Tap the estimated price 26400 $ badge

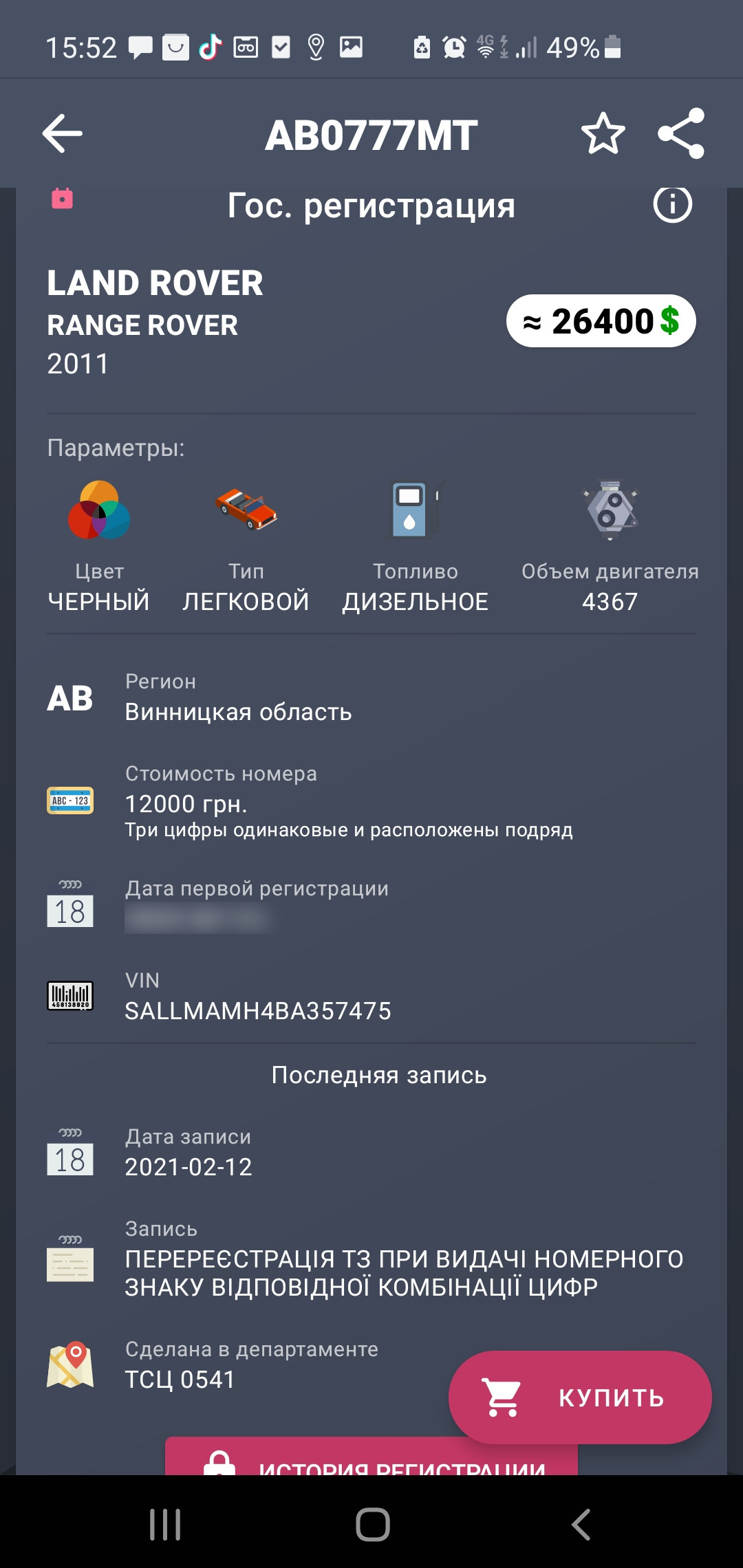coord(601,321)
